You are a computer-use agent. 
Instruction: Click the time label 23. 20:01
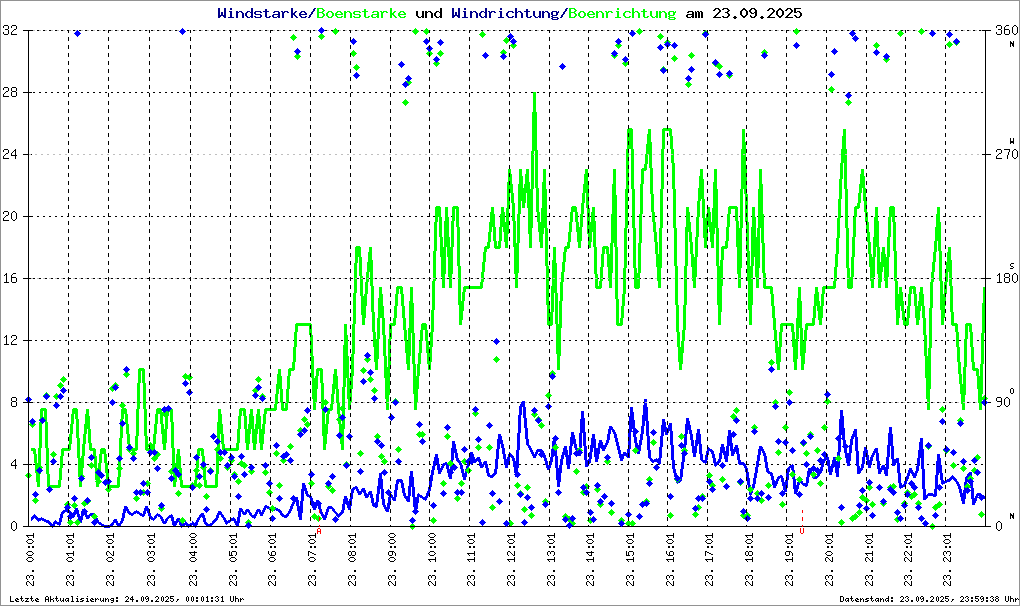[x=829, y=559]
